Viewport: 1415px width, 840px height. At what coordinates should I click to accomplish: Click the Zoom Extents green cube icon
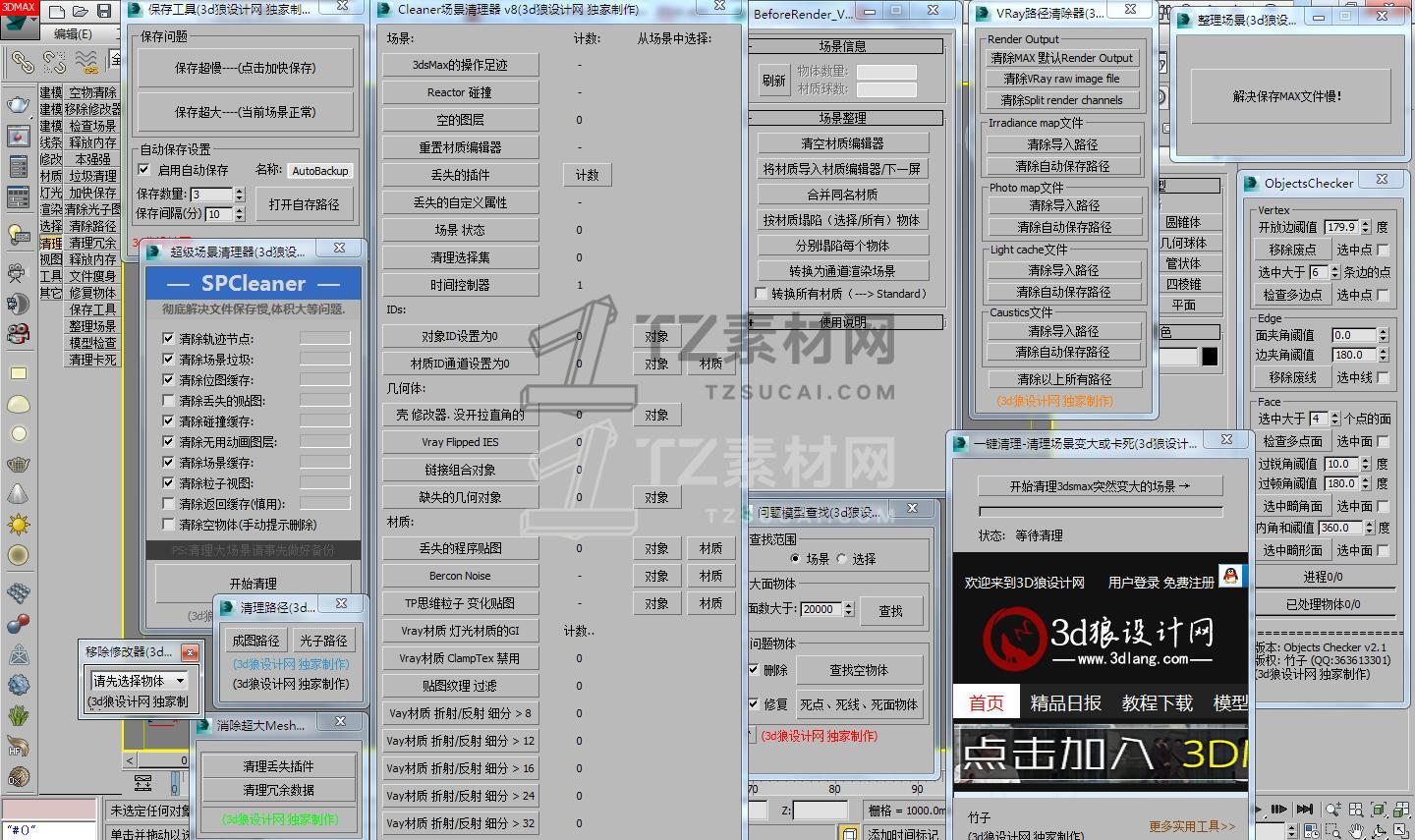(1379, 810)
